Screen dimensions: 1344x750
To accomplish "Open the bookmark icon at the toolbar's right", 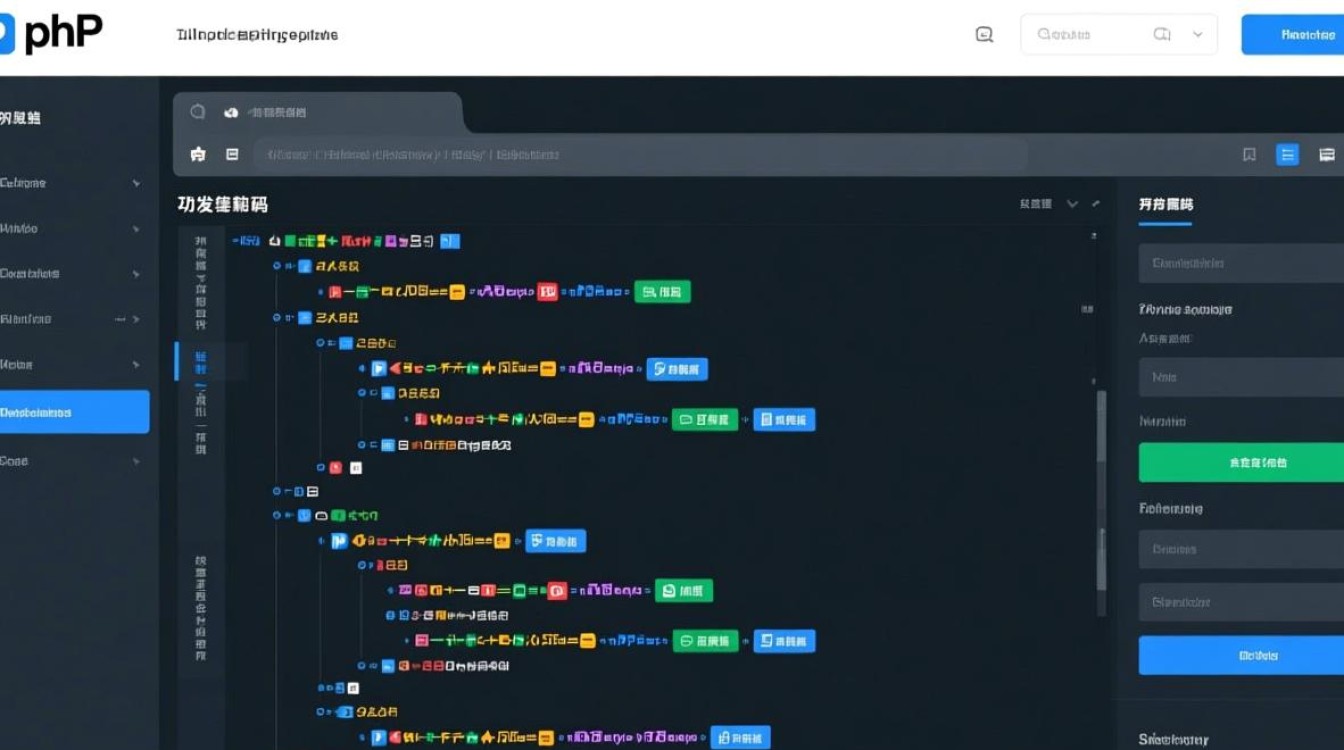I will [x=1249, y=154].
